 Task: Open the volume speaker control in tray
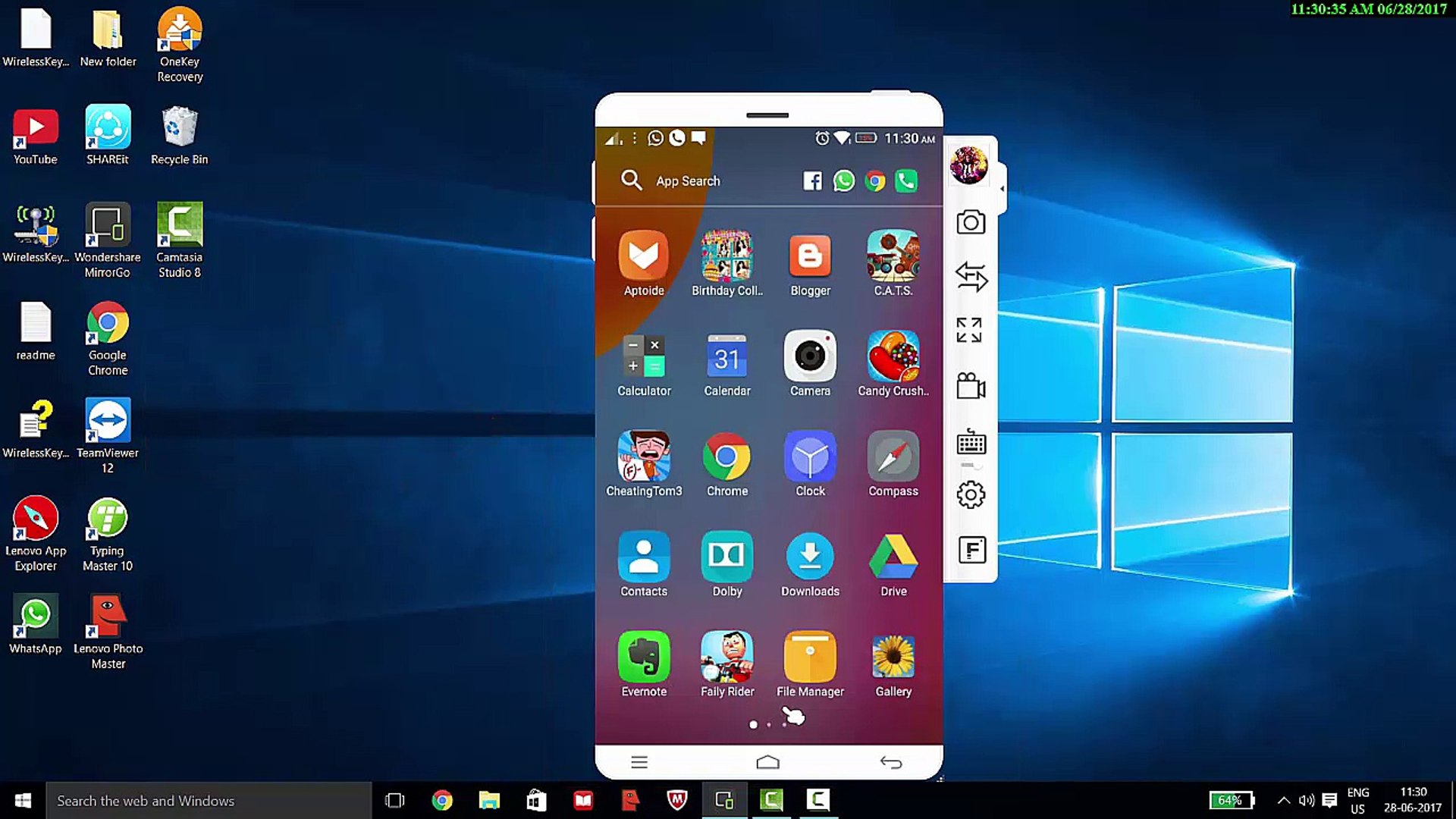pos(1306,800)
